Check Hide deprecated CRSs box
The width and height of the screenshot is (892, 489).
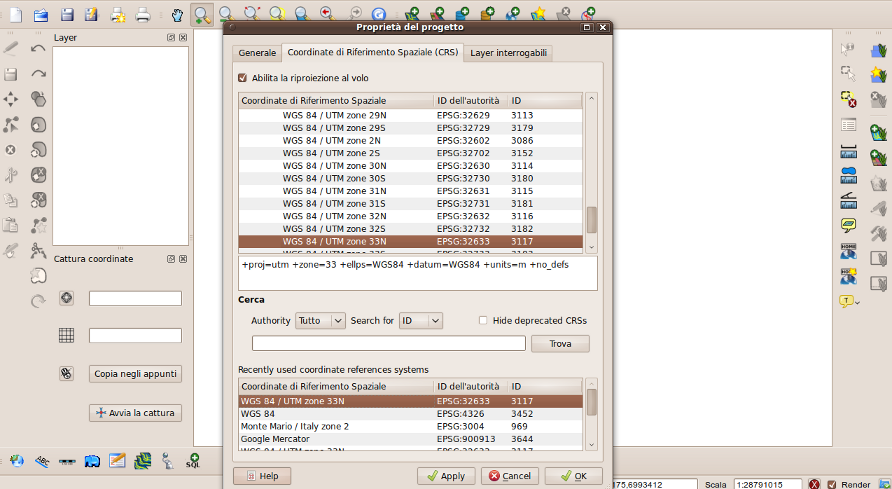(483, 321)
